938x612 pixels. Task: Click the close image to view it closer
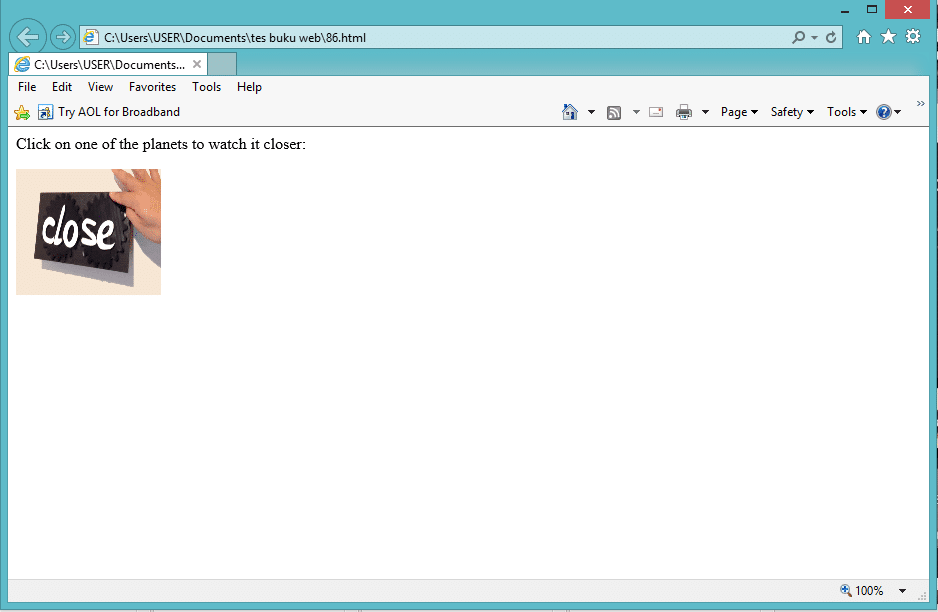tap(88, 231)
